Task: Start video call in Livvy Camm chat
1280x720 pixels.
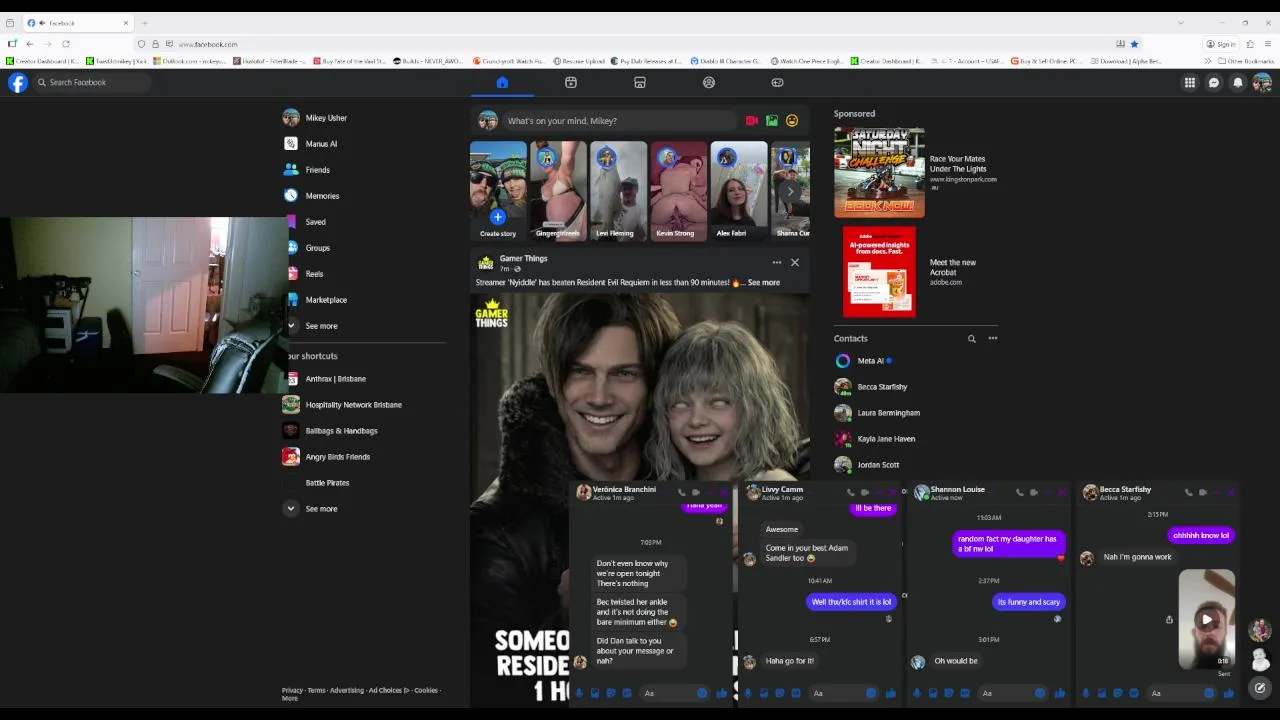Action: point(865,492)
